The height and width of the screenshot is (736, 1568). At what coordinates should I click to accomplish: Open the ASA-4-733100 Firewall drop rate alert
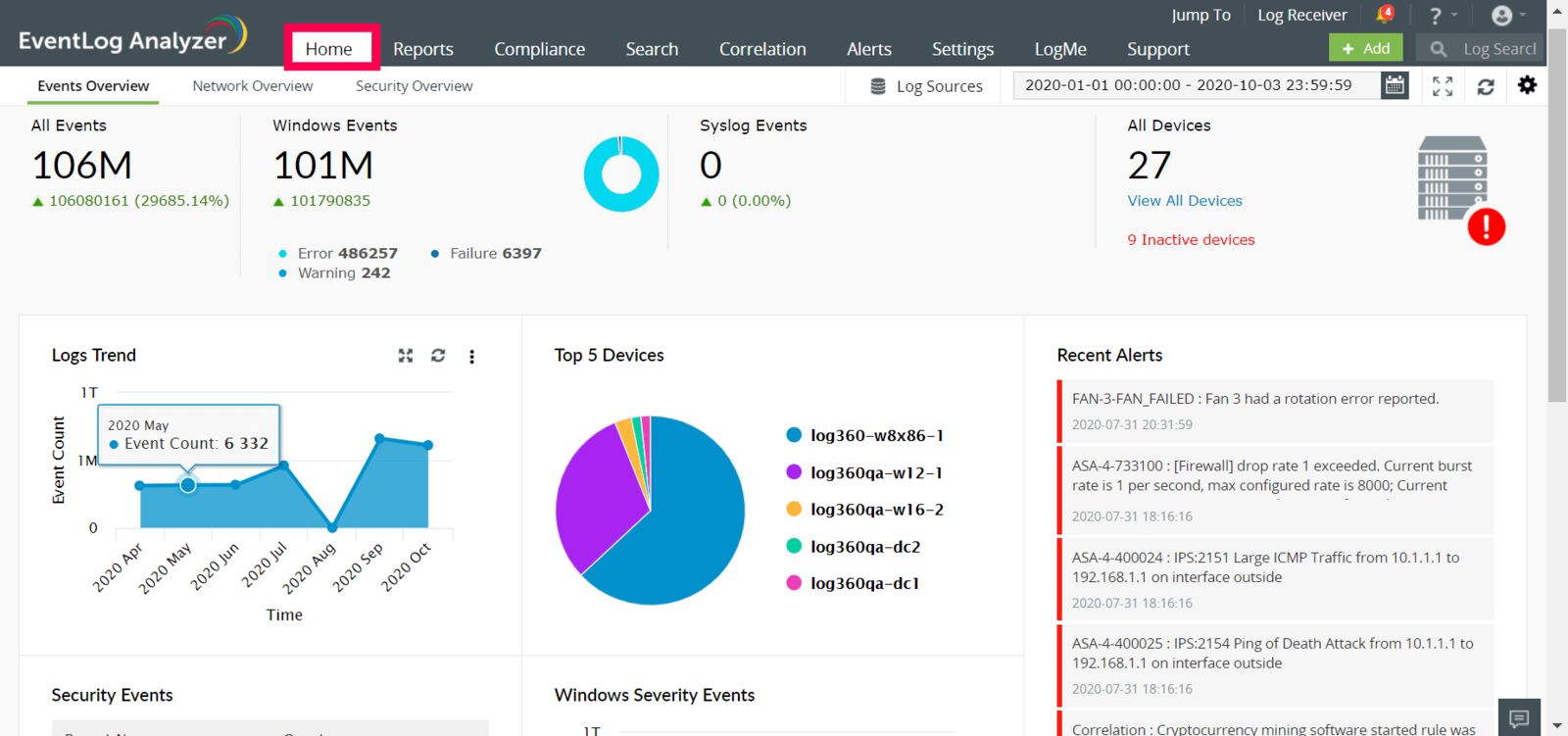tap(1276, 490)
